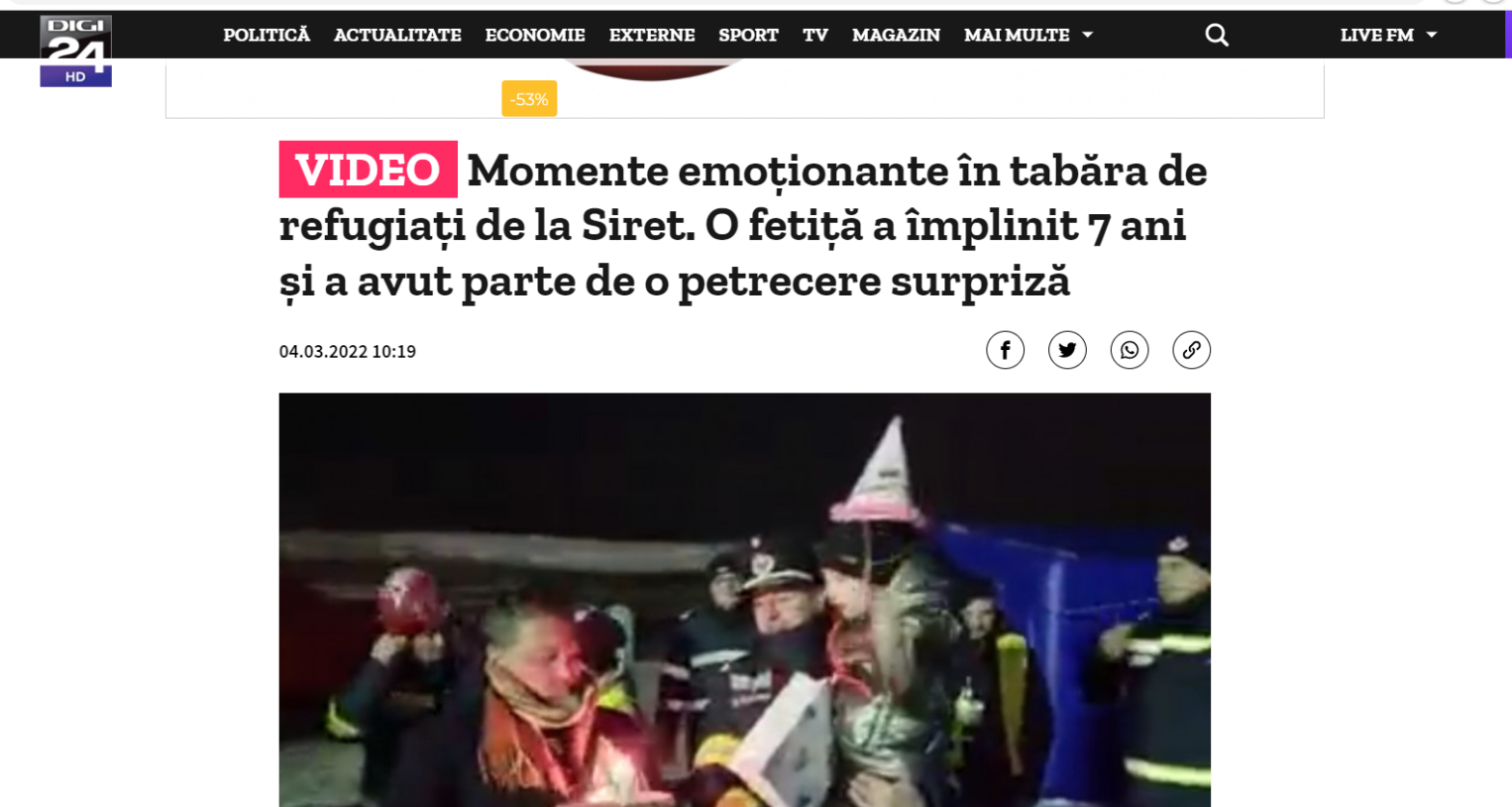The width and height of the screenshot is (1512, 807).
Task: Open the Politică menu section
Action: pos(267,35)
